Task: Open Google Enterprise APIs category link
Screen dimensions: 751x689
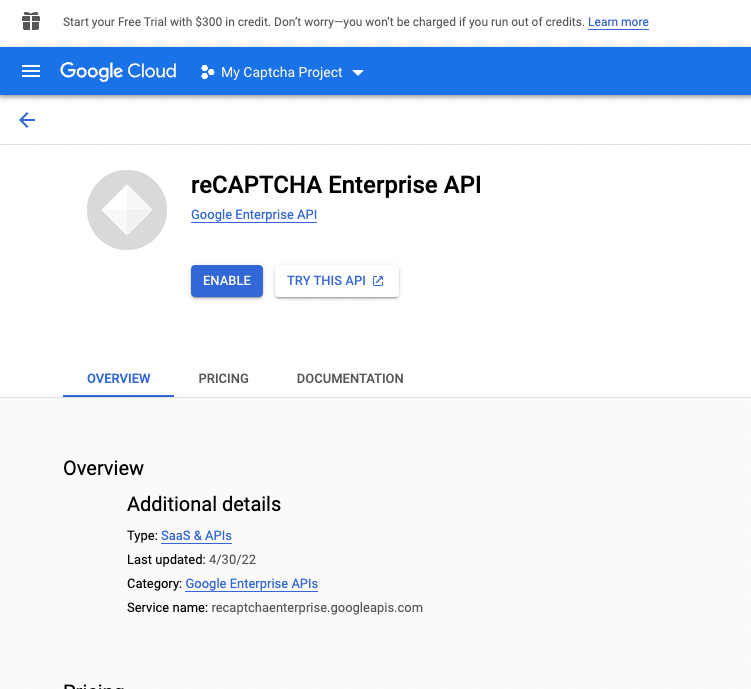Action: (251, 583)
